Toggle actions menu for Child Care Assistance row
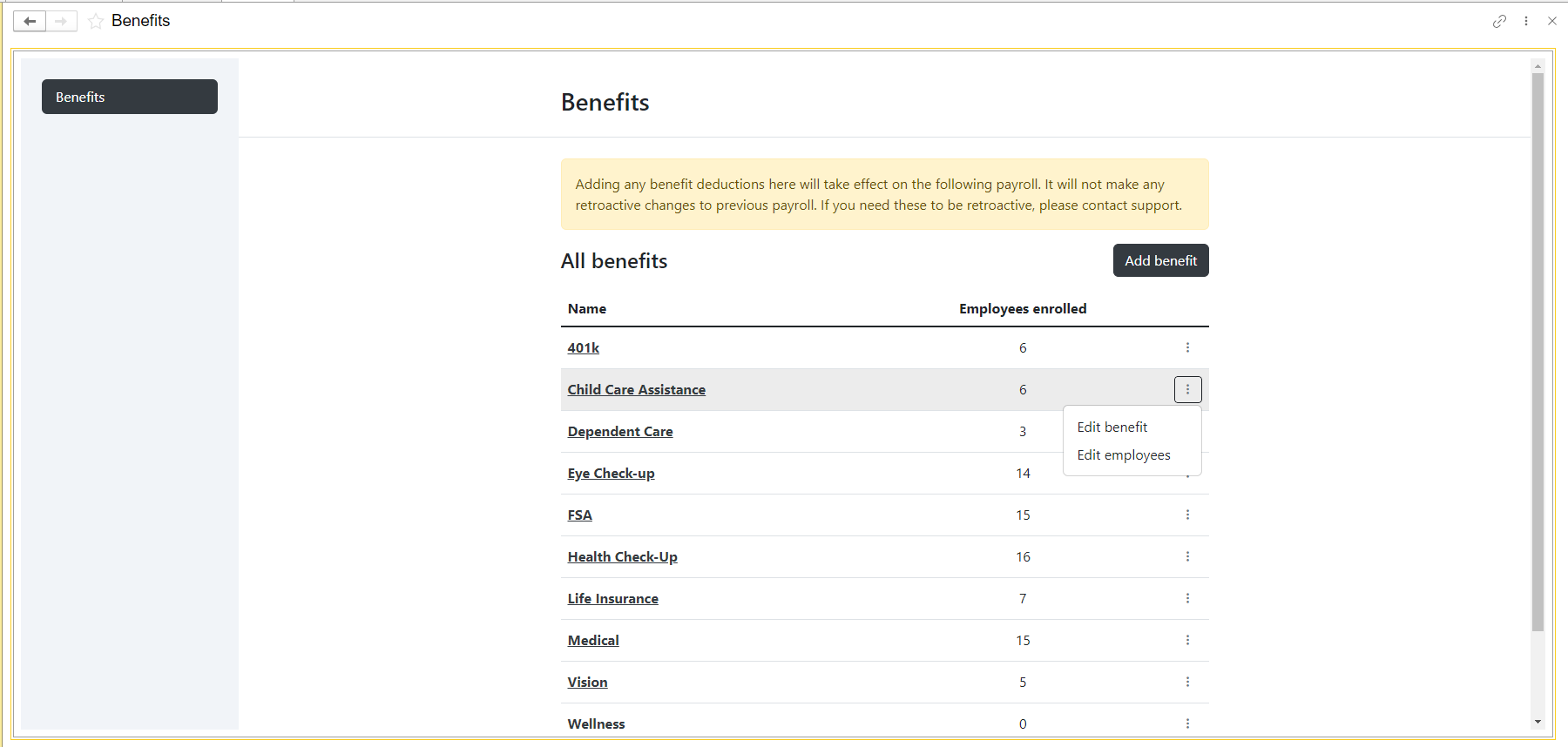The height and width of the screenshot is (747, 1568). (1187, 389)
